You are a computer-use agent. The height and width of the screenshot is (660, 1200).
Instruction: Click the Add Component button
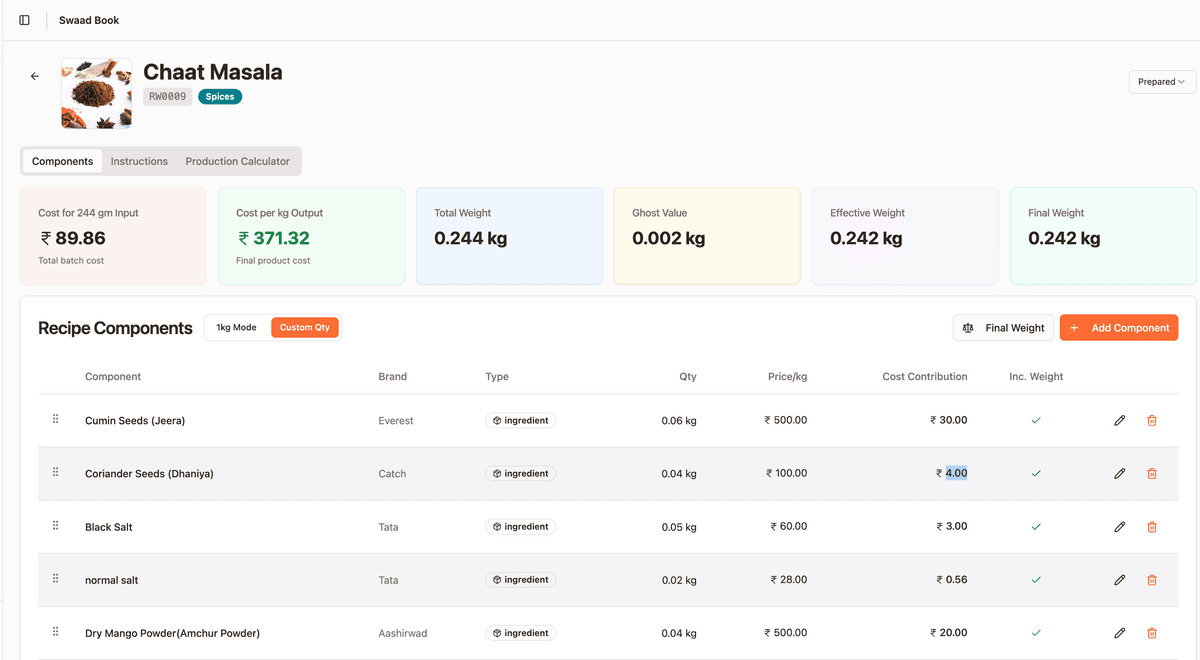point(1119,328)
